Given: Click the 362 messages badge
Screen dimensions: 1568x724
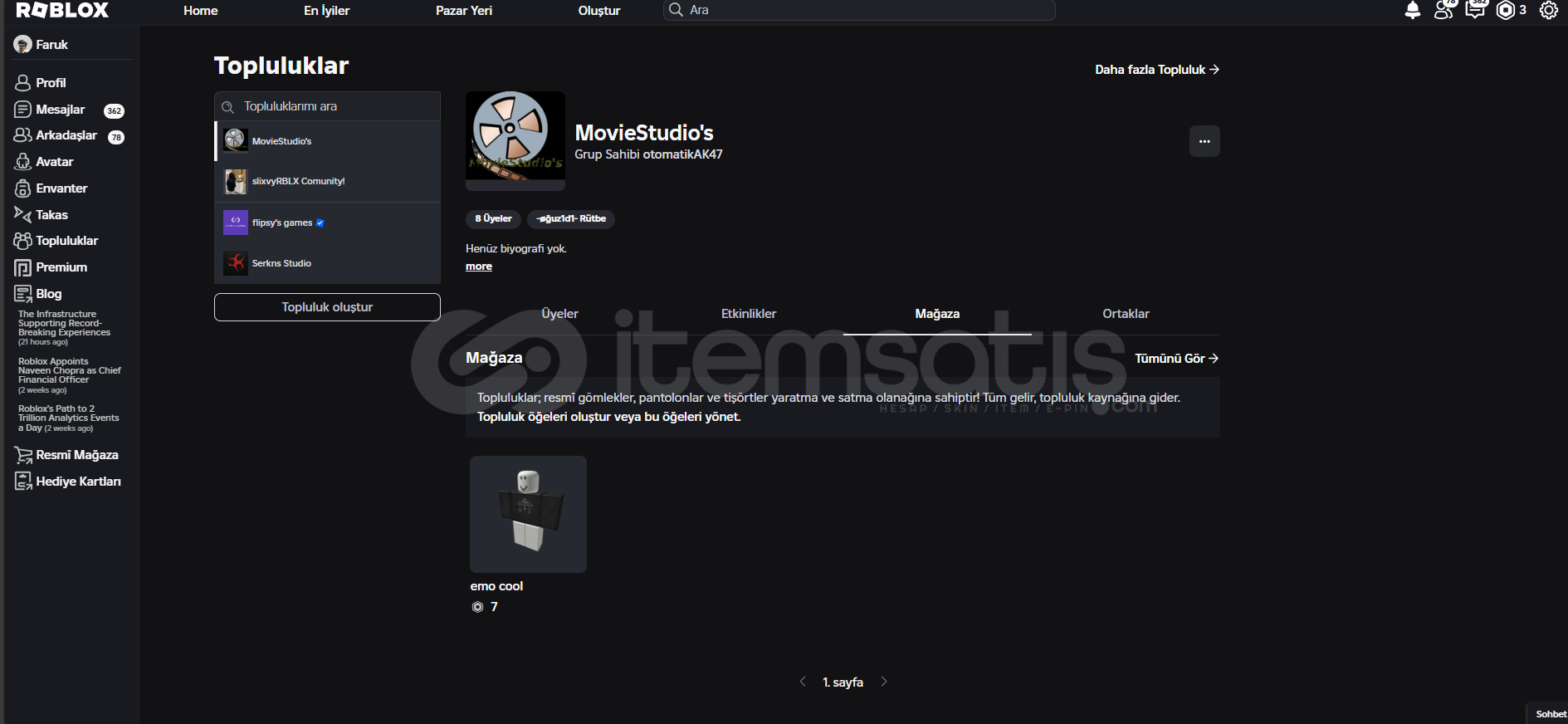Looking at the screenshot, I should pyautogui.click(x=115, y=111).
